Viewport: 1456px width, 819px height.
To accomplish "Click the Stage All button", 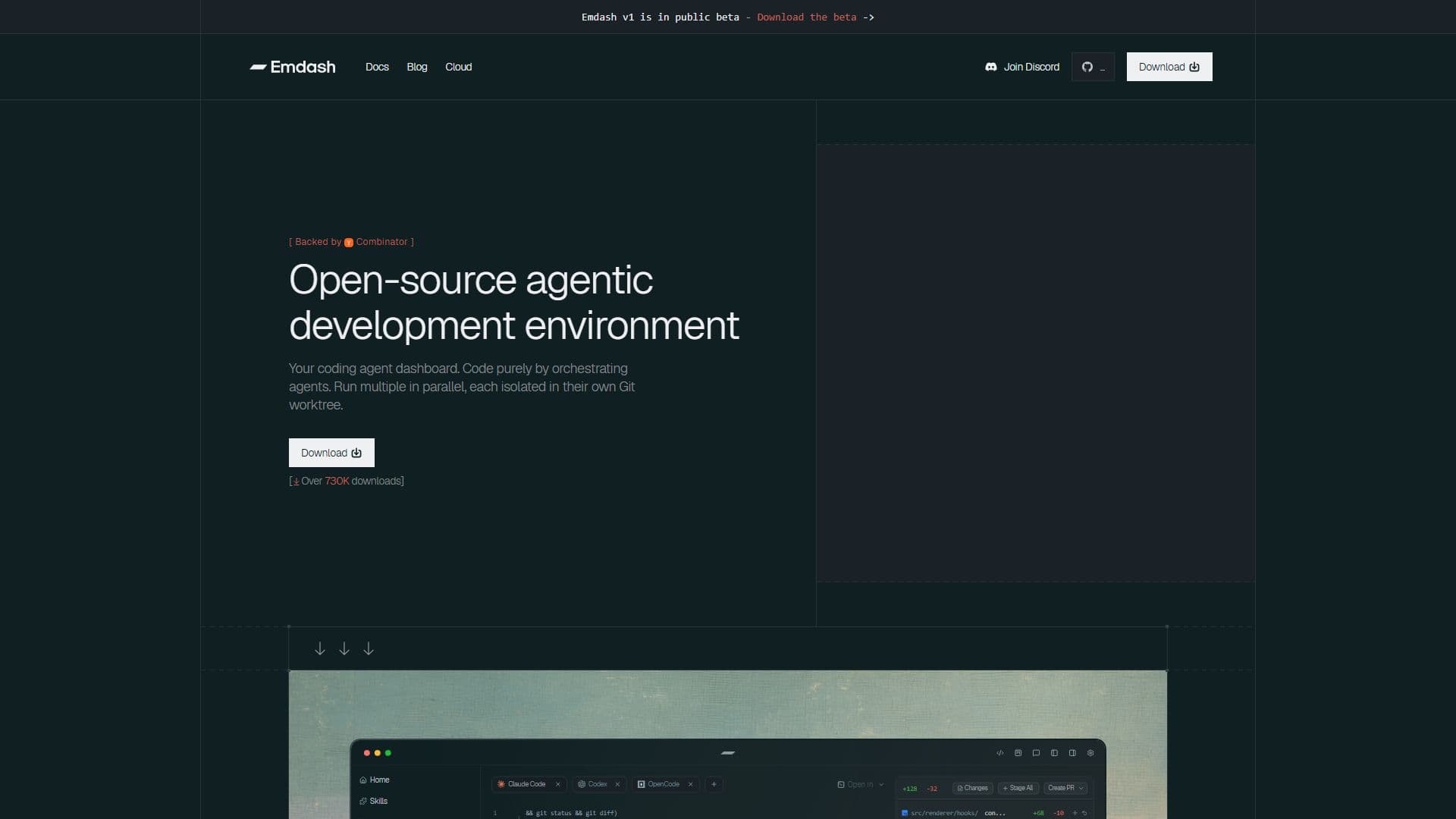I will point(1018,788).
